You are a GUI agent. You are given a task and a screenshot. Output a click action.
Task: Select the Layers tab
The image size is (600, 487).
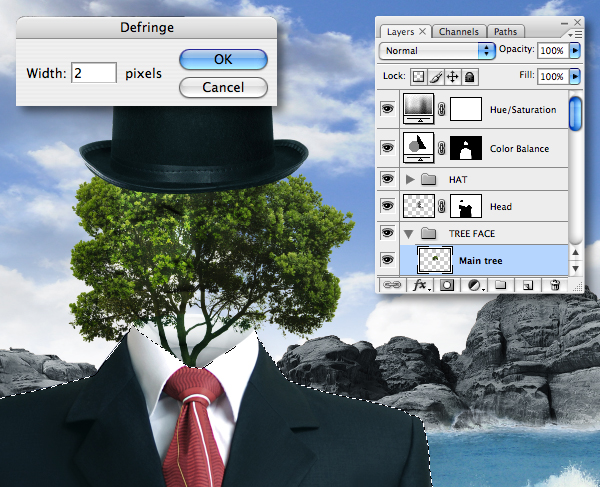tap(400, 31)
